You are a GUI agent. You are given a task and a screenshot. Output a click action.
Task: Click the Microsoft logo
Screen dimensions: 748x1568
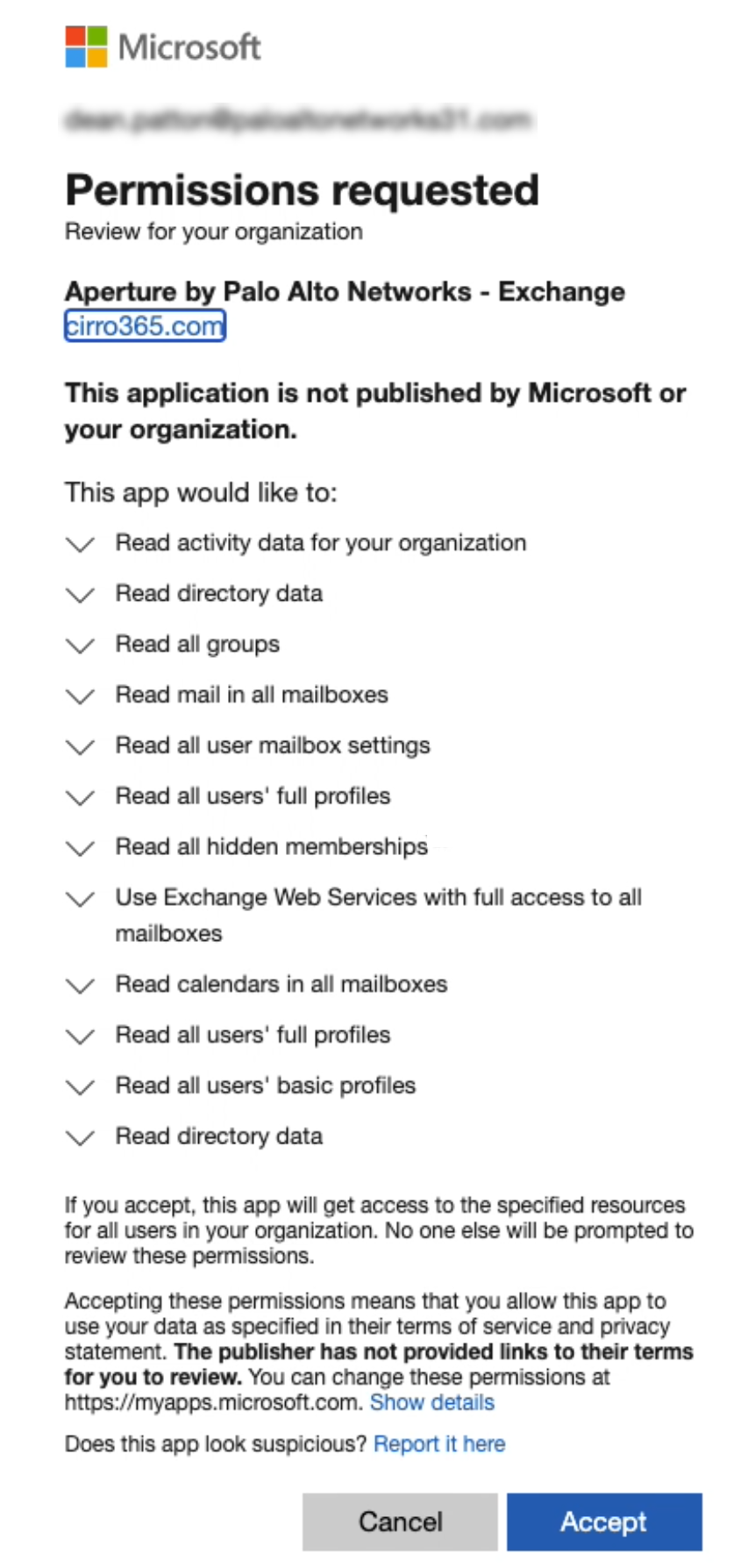pyautogui.click(x=162, y=46)
